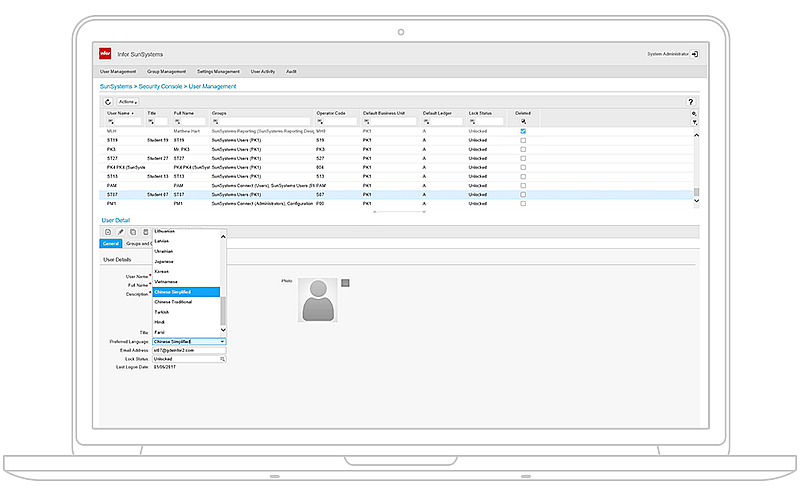Choose Chinese Traditional from the language list
The image size is (800, 496).
coord(174,301)
